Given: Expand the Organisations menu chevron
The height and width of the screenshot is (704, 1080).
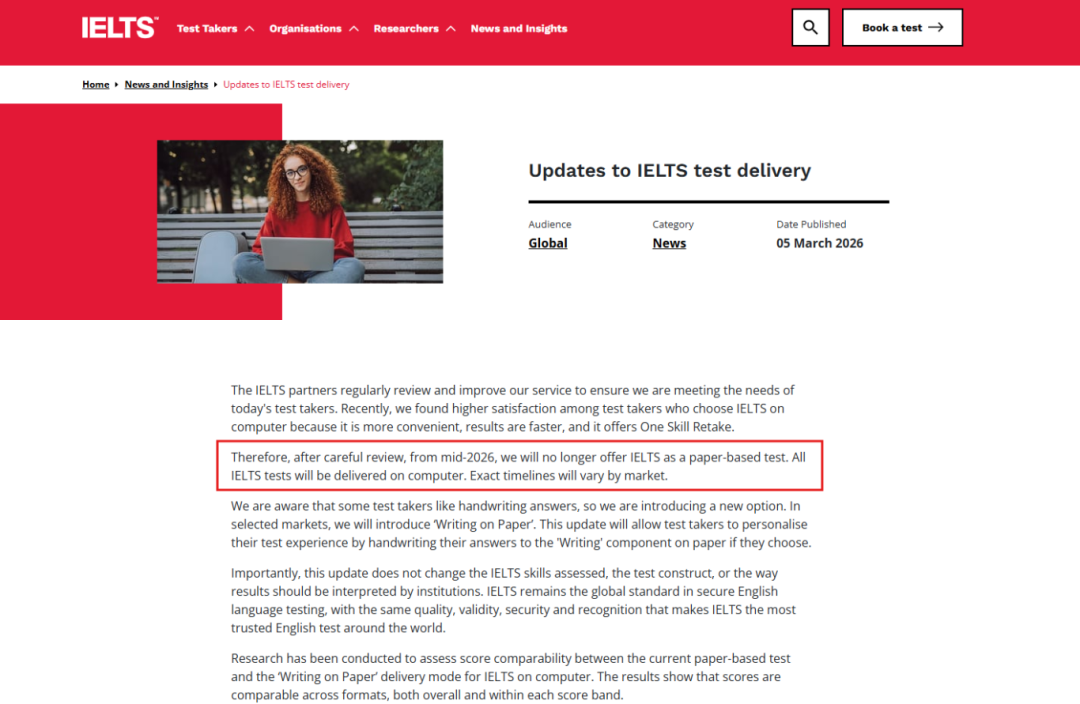Looking at the screenshot, I should click(x=353, y=29).
